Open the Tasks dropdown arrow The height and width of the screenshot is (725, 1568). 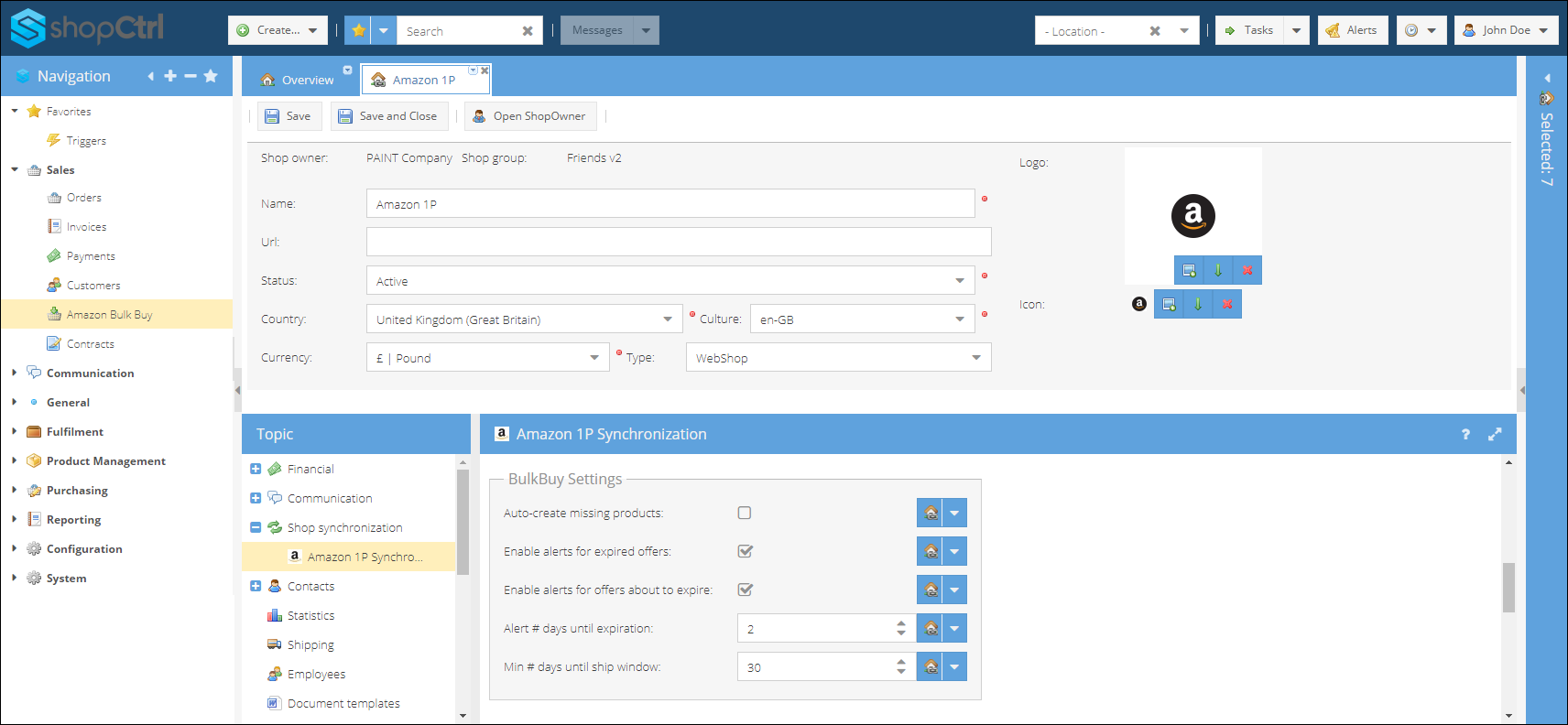(x=1296, y=30)
